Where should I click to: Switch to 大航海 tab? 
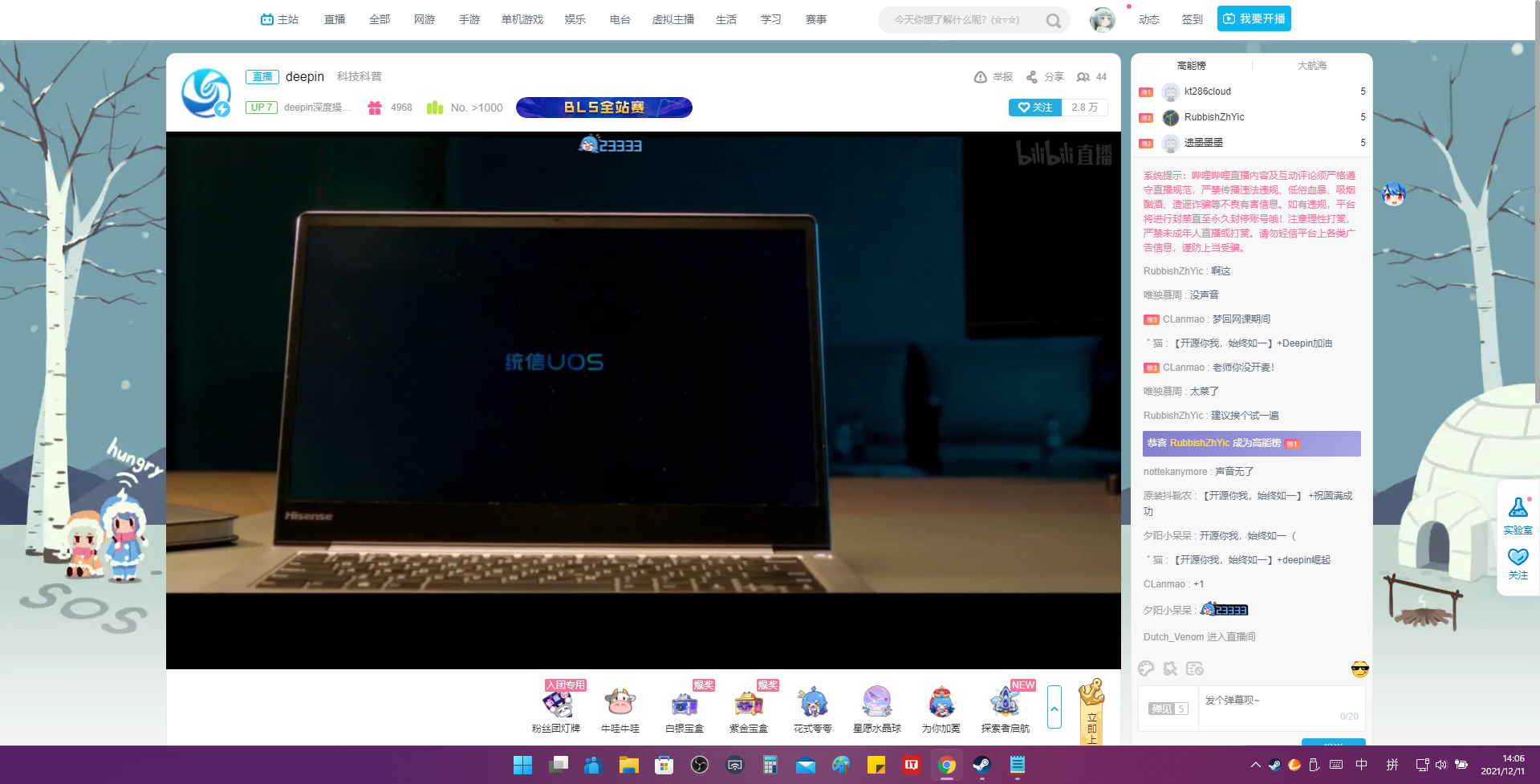1312,66
